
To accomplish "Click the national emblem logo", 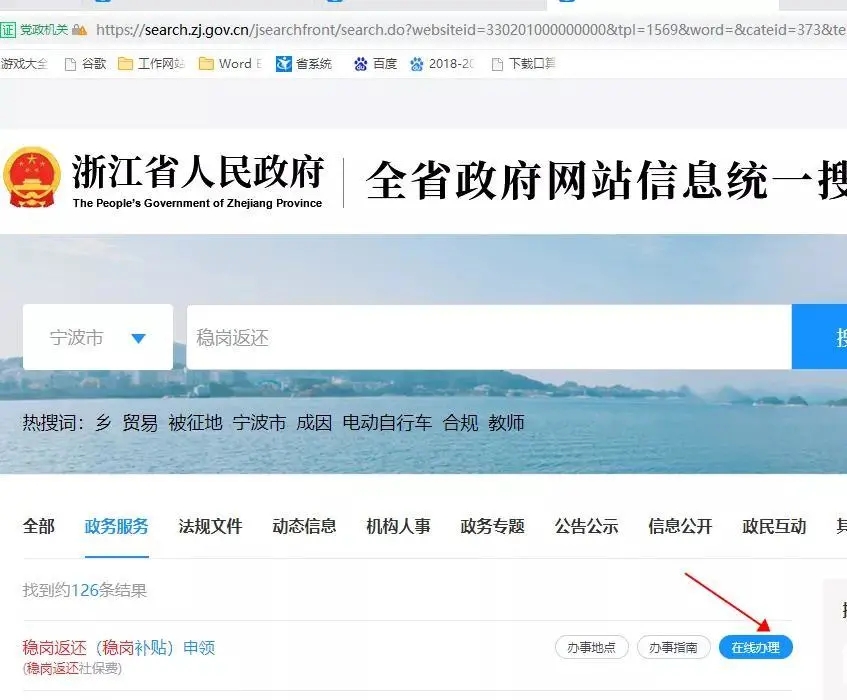I will coord(32,177).
